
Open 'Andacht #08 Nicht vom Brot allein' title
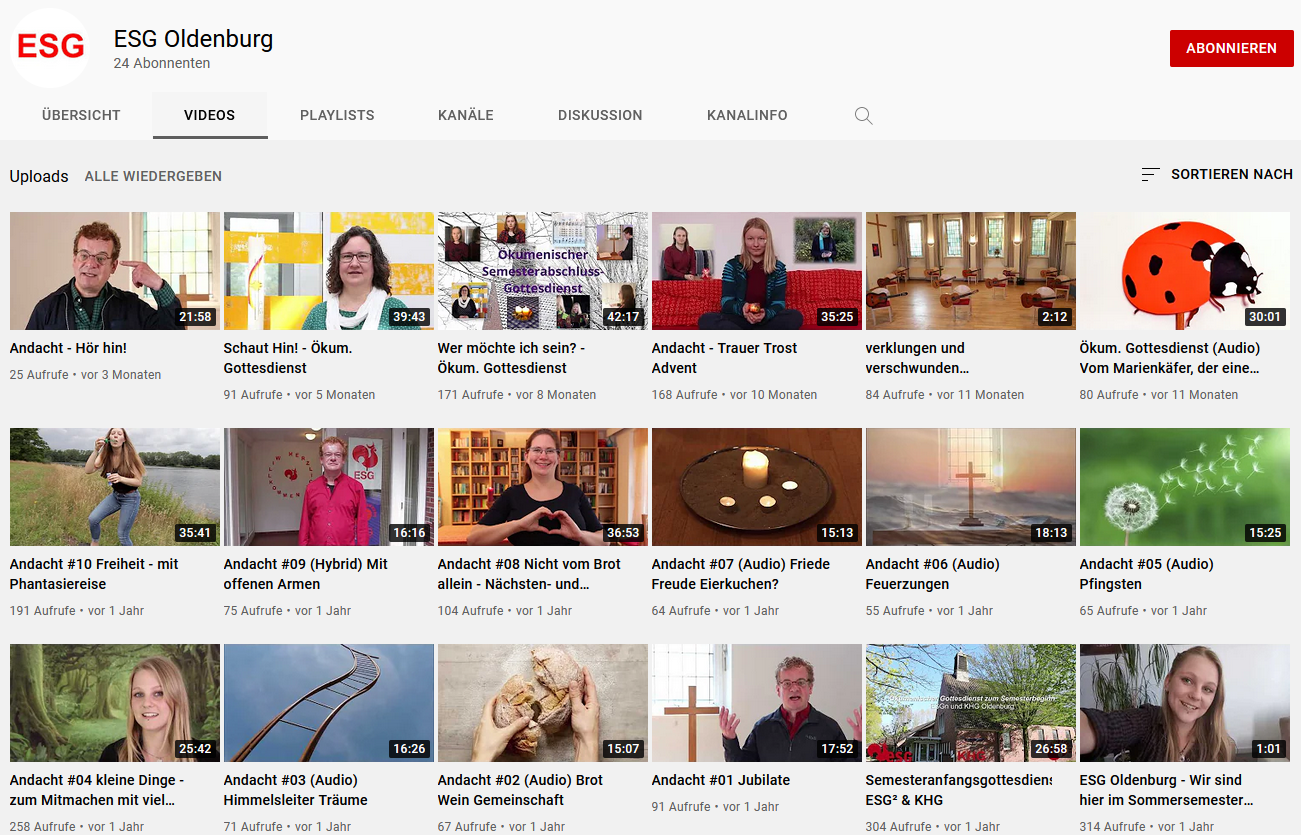point(529,574)
